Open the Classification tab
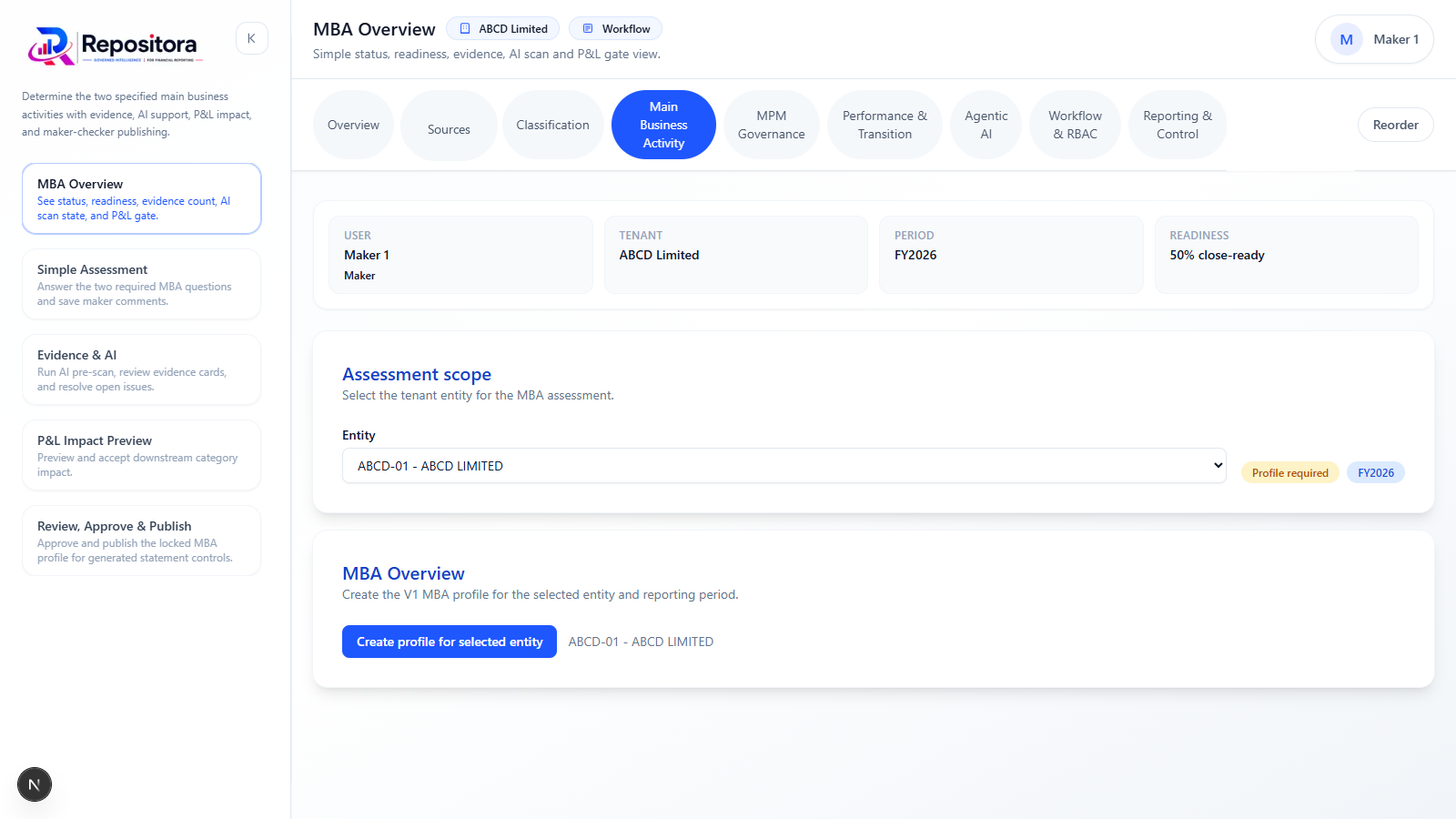The height and width of the screenshot is (819, 1456). point(552,125)
